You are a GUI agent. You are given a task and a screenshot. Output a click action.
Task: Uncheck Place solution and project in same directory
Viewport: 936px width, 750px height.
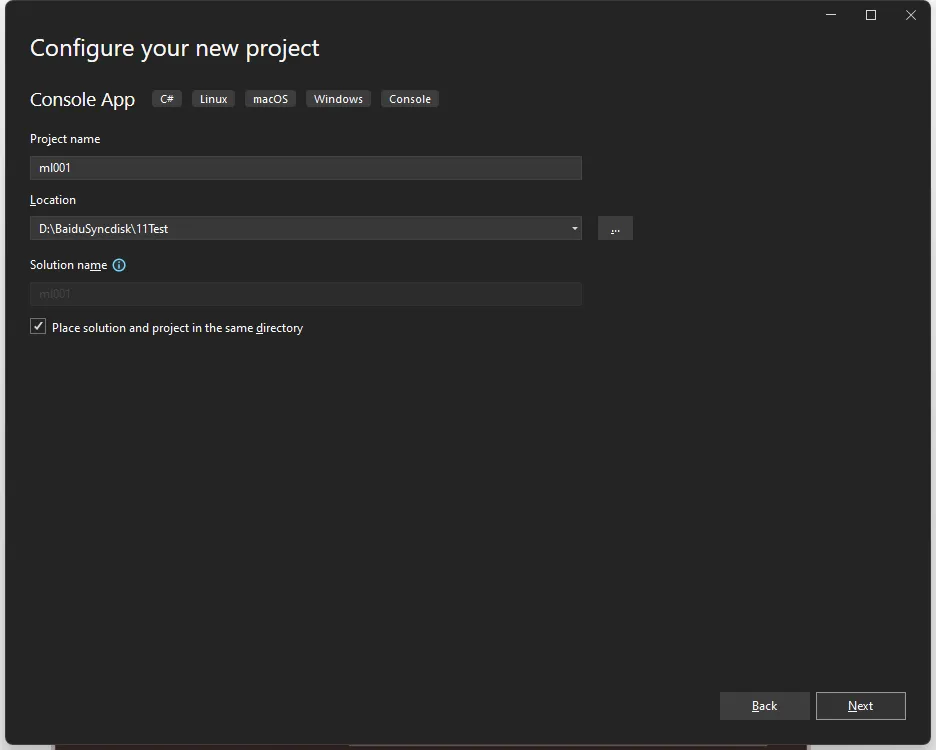38,327
